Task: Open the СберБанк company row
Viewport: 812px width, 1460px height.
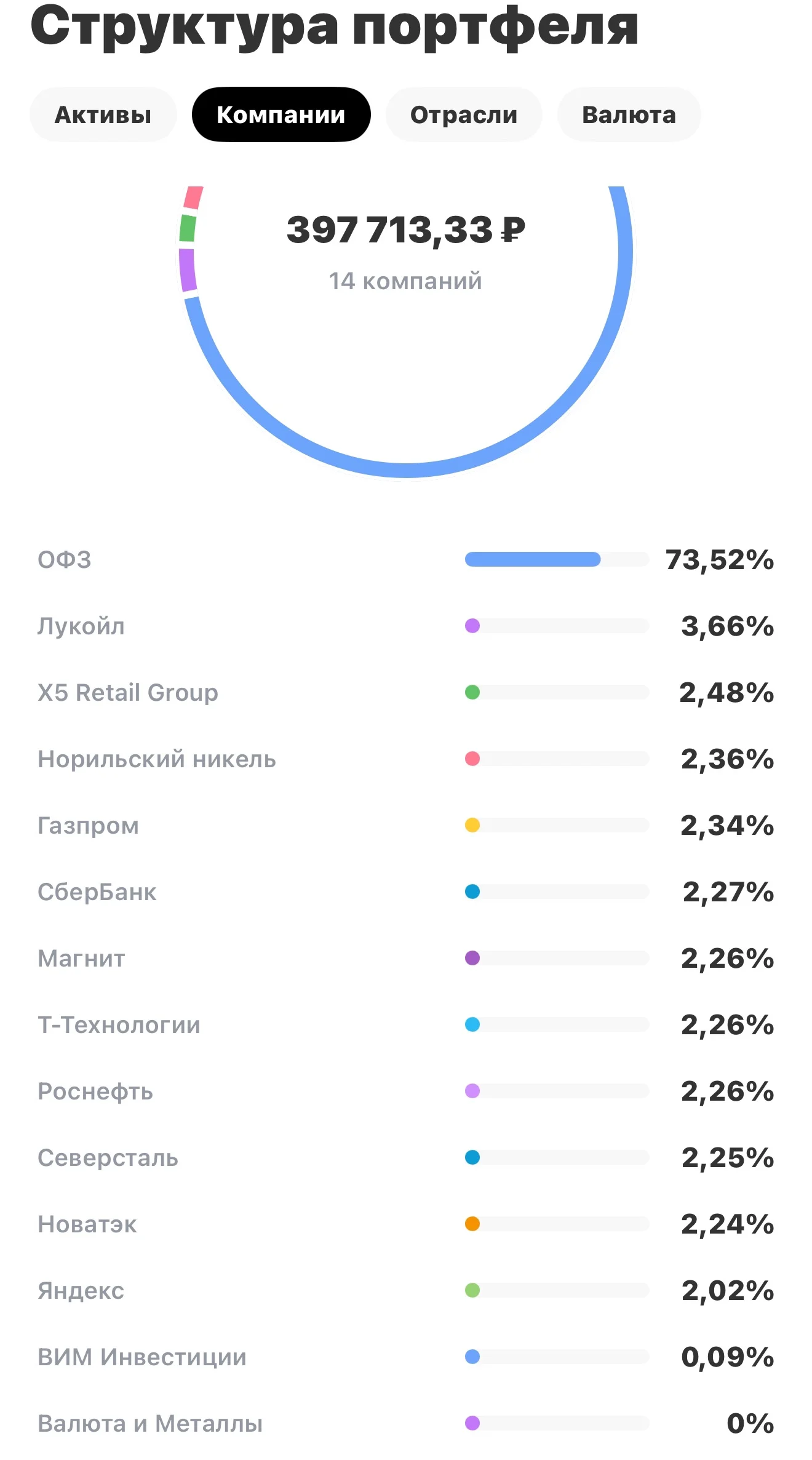Action: pyautogui.click(x=406, y=892)
